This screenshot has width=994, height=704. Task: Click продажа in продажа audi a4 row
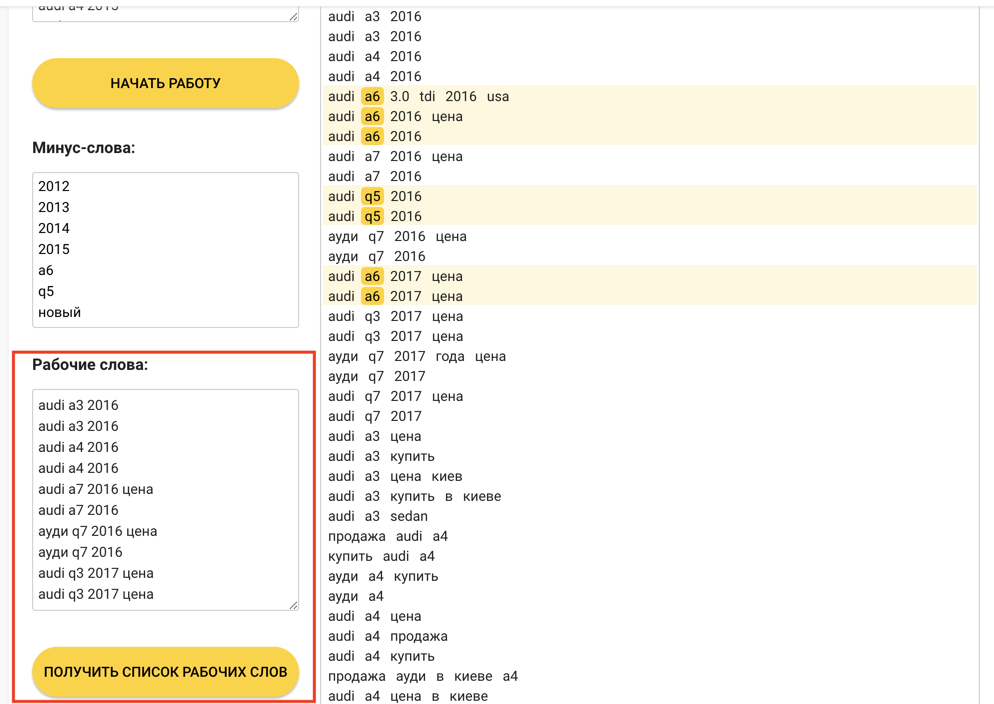[356, 536]
